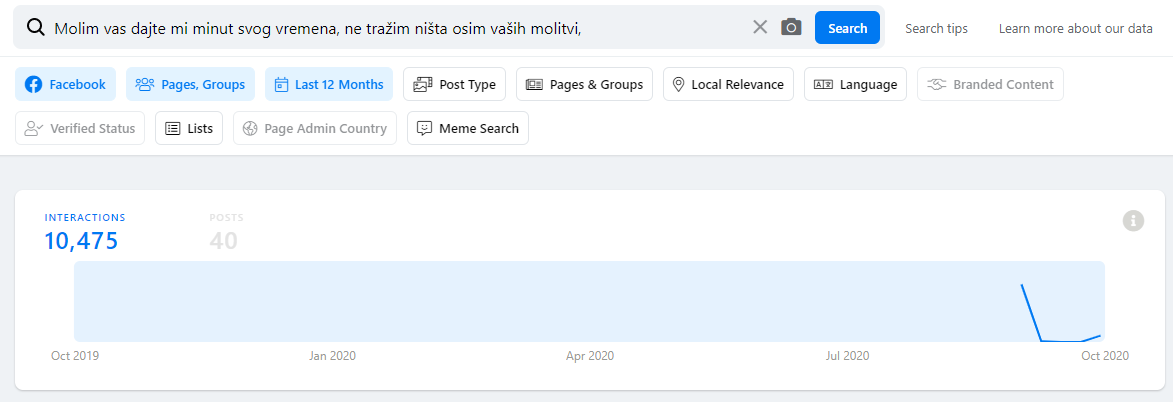Toggle Meme Search filter
This screenshot has height=402, width=1173.
(x=468, y=128)
